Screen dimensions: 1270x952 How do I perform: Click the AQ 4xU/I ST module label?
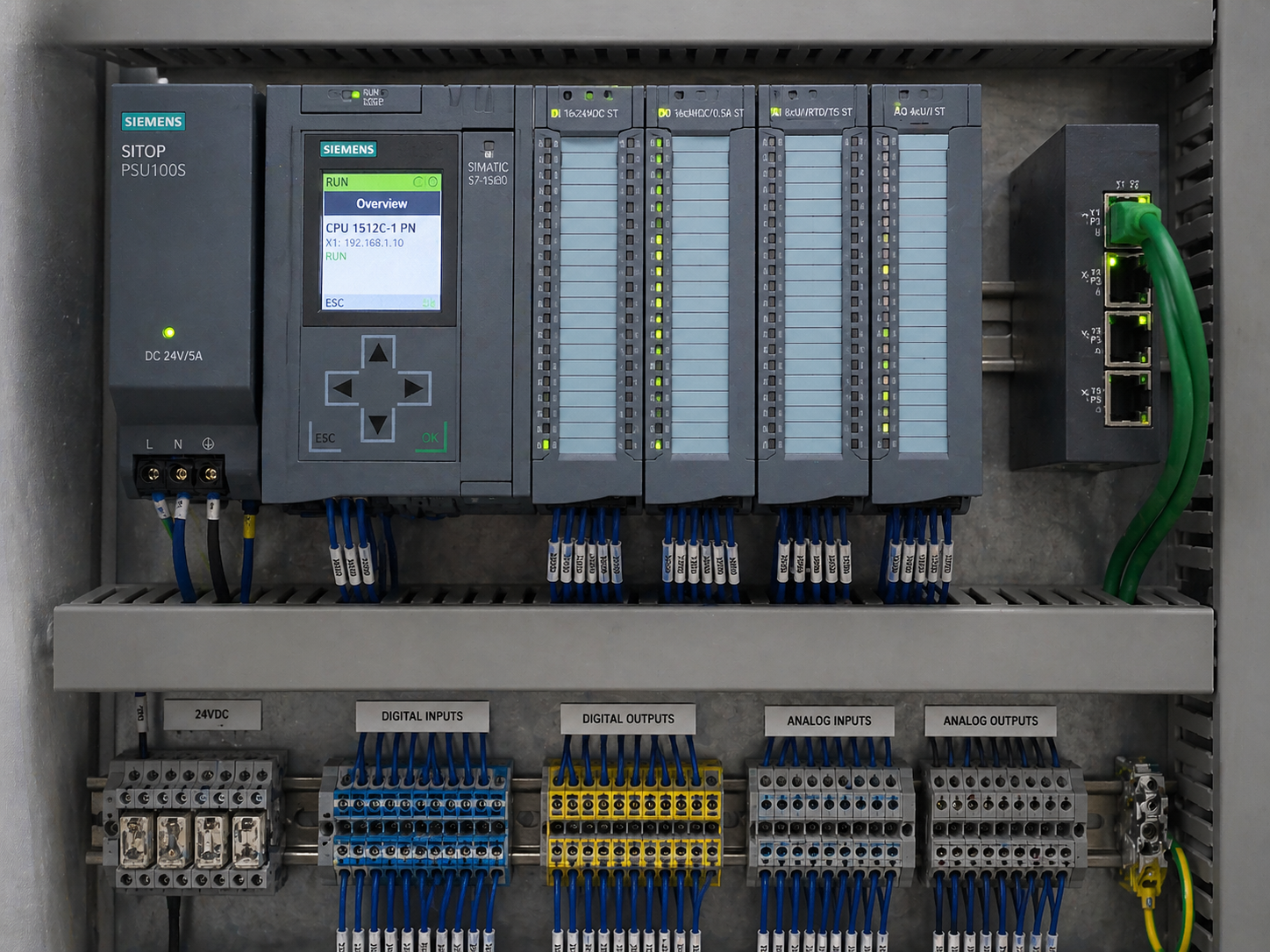pos(919,112)
